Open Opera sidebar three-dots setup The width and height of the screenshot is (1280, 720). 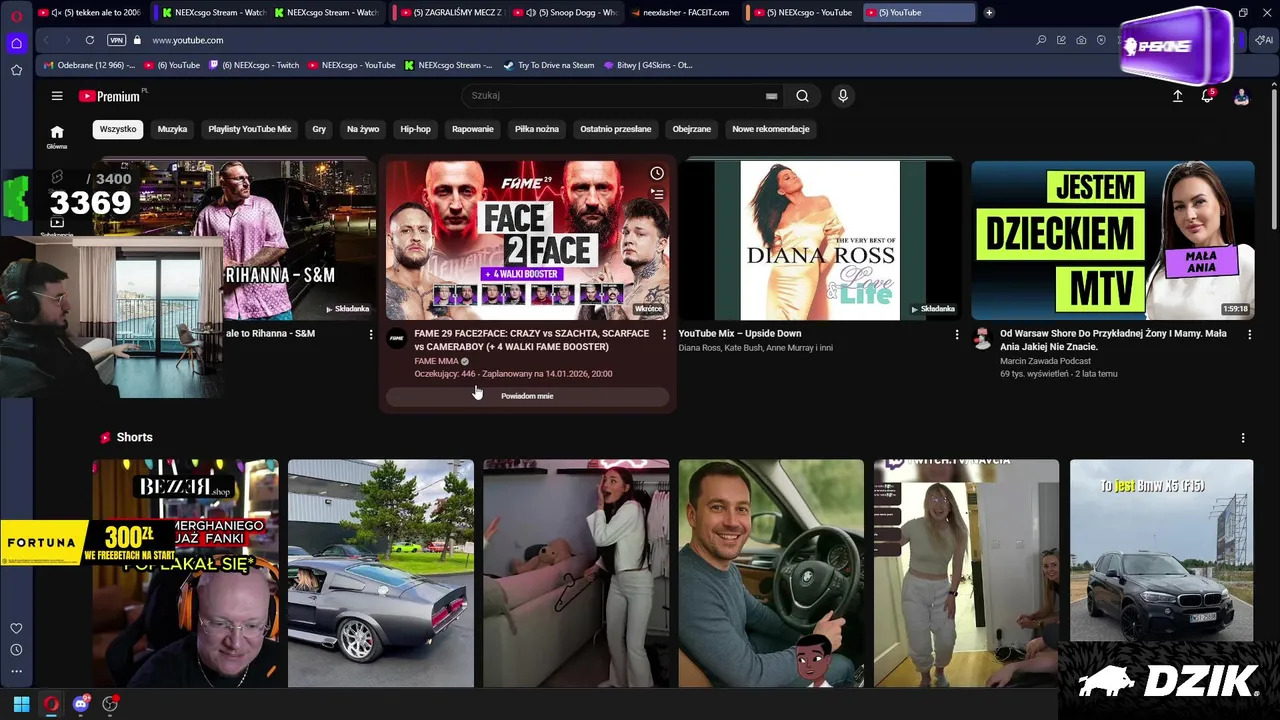16,671
